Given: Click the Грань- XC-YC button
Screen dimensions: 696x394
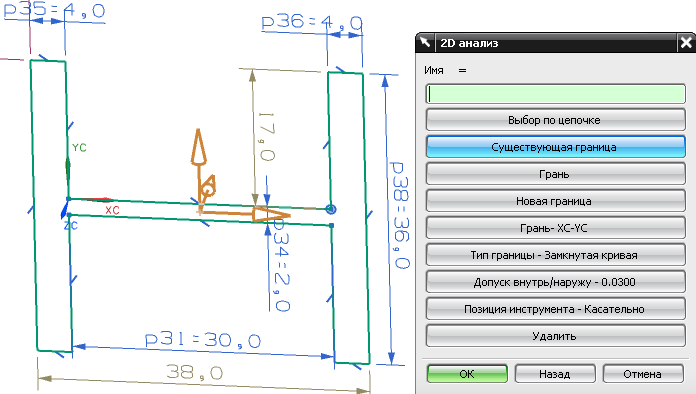Looking at the screenshot, I should coord(555,229).
